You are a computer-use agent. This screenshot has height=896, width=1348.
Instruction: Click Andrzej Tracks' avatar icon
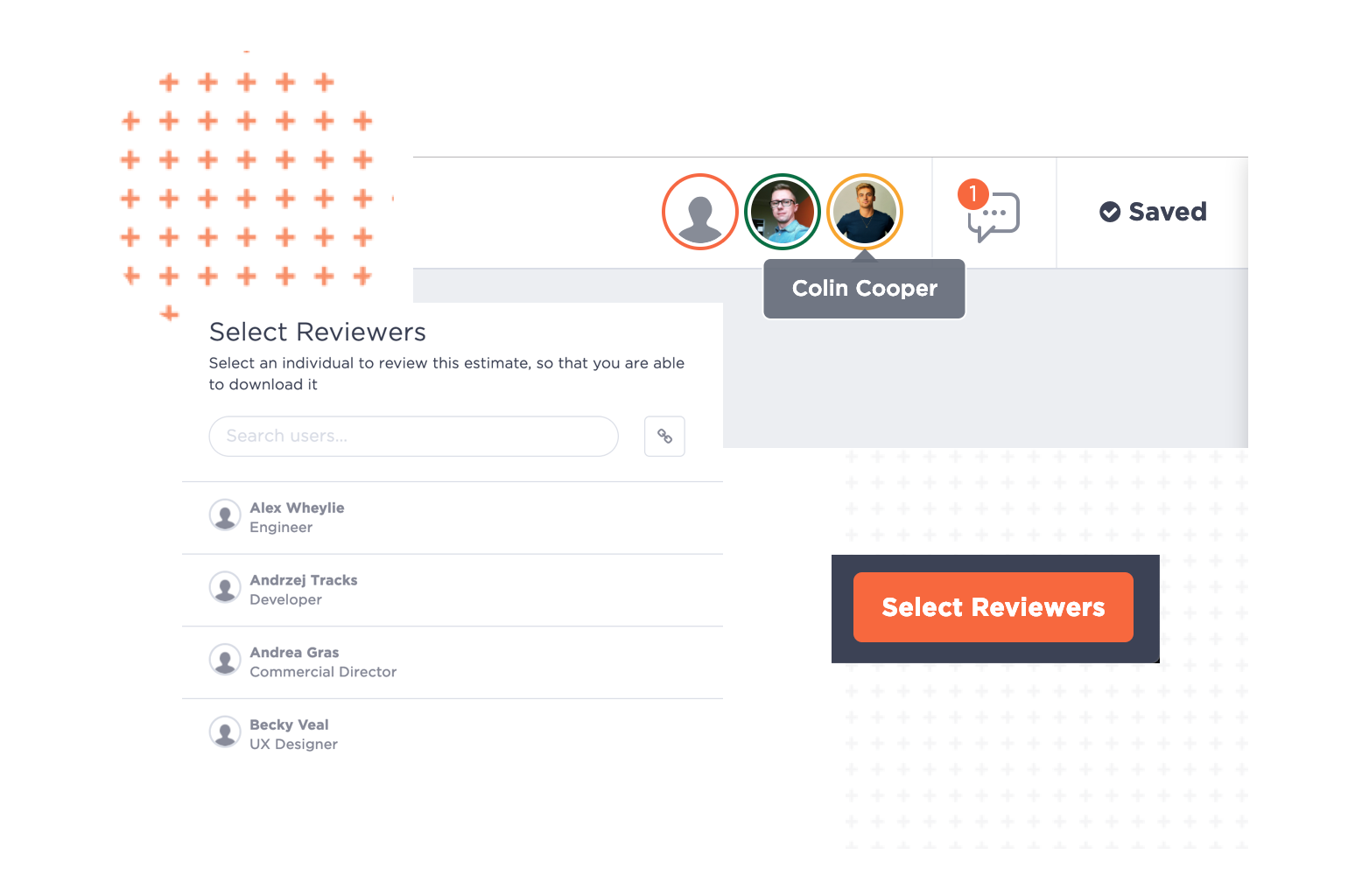click(225, 588)
